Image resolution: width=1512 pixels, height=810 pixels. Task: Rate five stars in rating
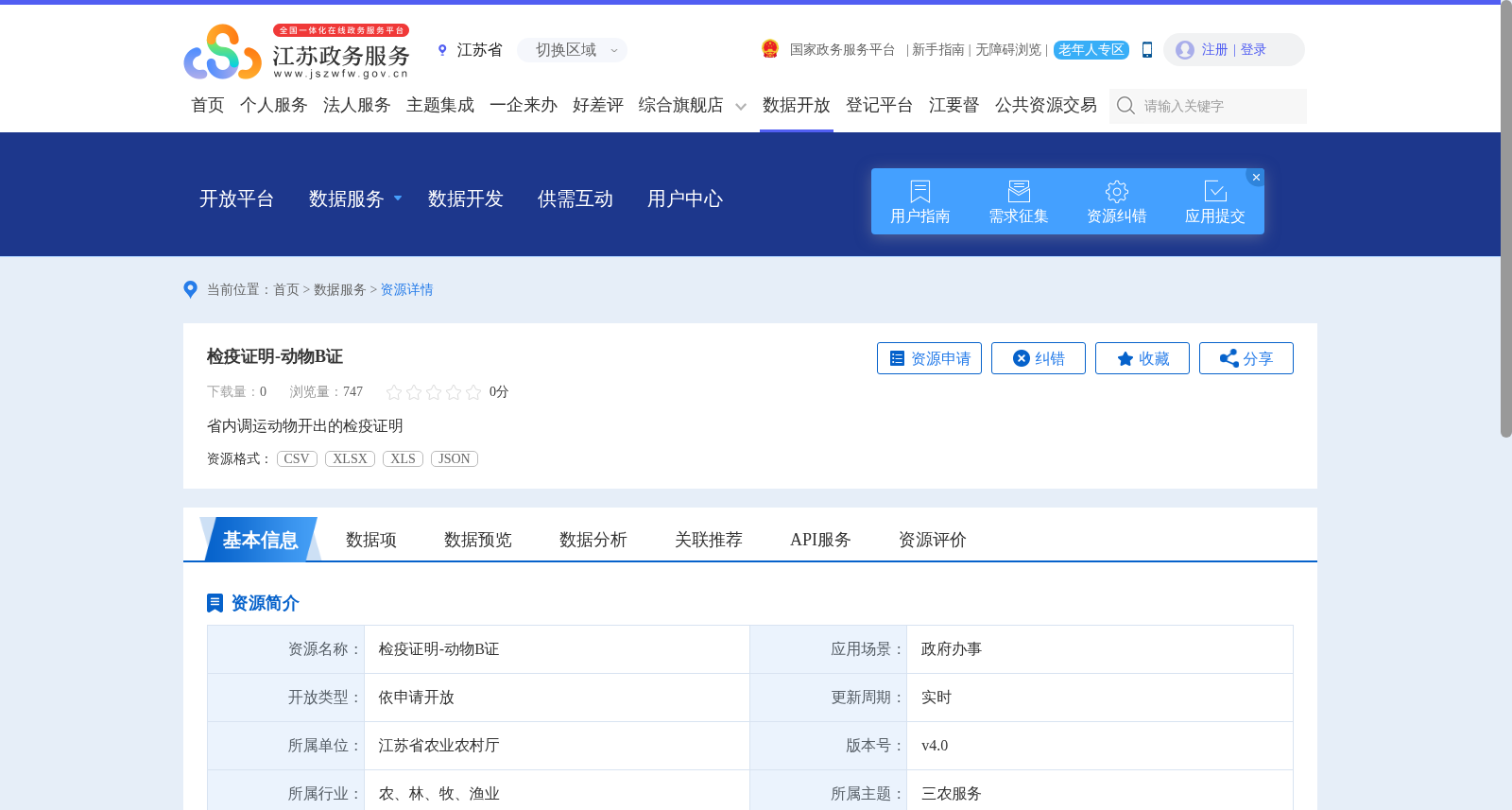473,392
